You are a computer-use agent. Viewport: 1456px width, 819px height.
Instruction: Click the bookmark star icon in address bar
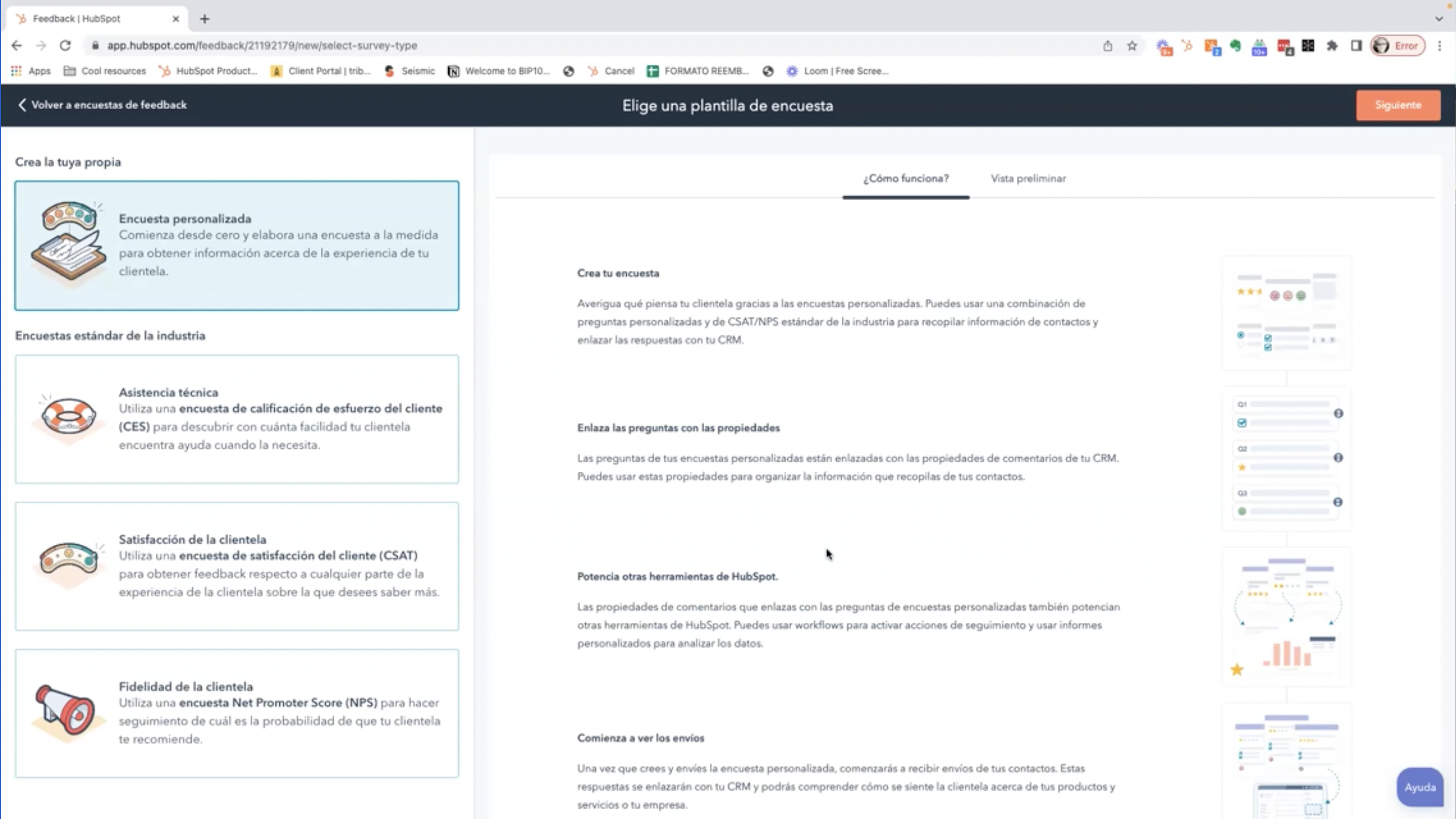1132,45
